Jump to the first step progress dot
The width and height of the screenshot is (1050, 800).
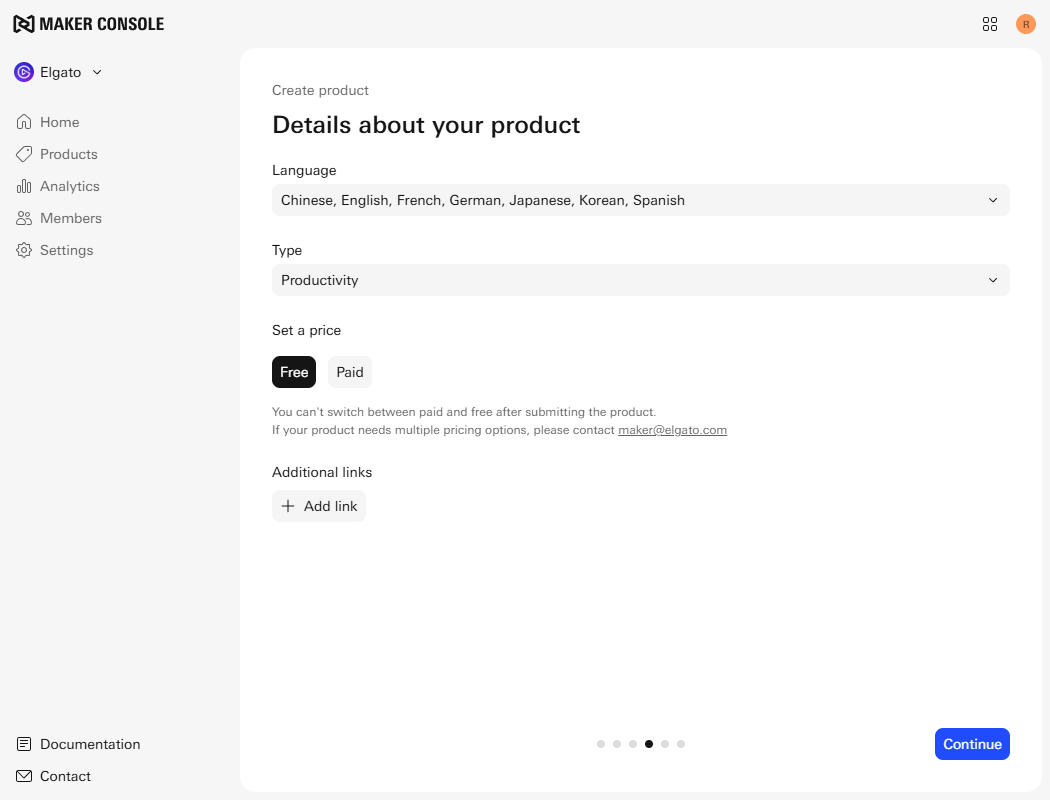pyautogui.click(x=601, y=744)
